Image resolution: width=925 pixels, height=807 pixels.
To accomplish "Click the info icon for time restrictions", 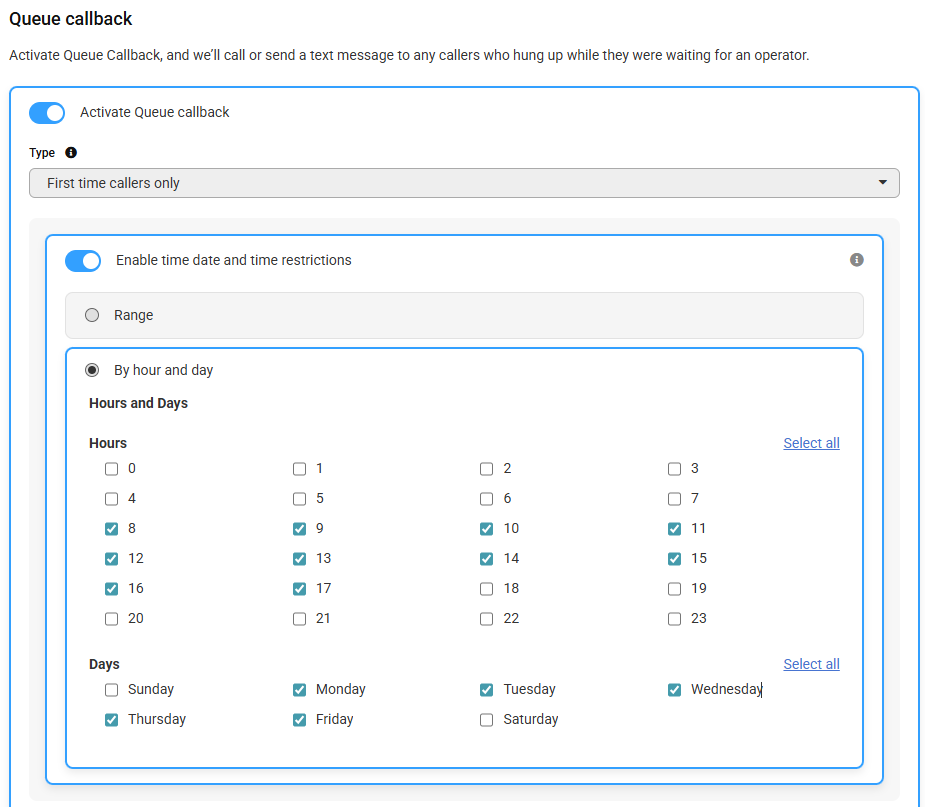I will coord(857,260).
